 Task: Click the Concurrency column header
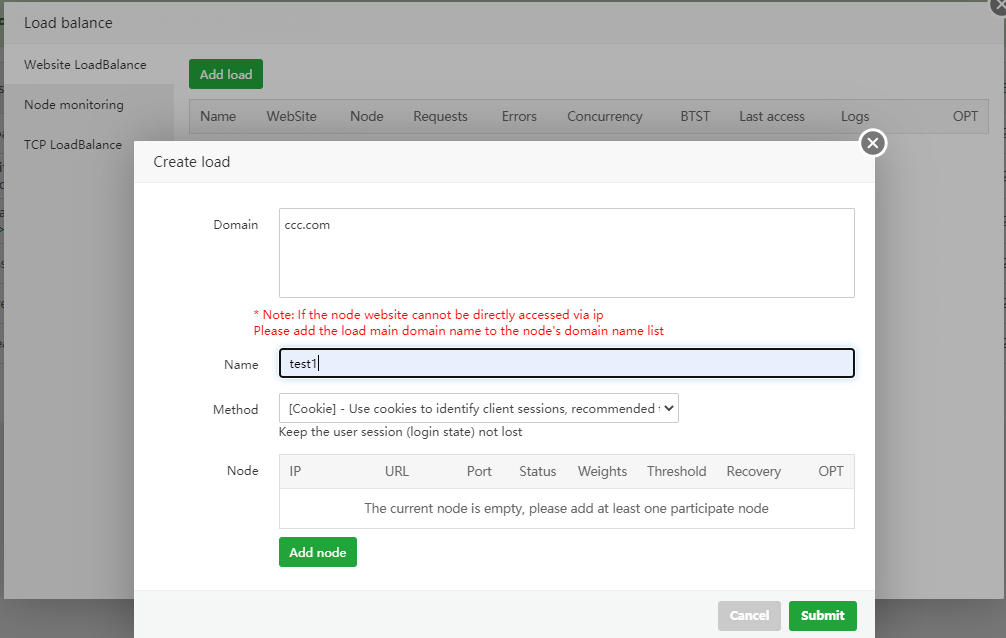(x=604, y=117)
